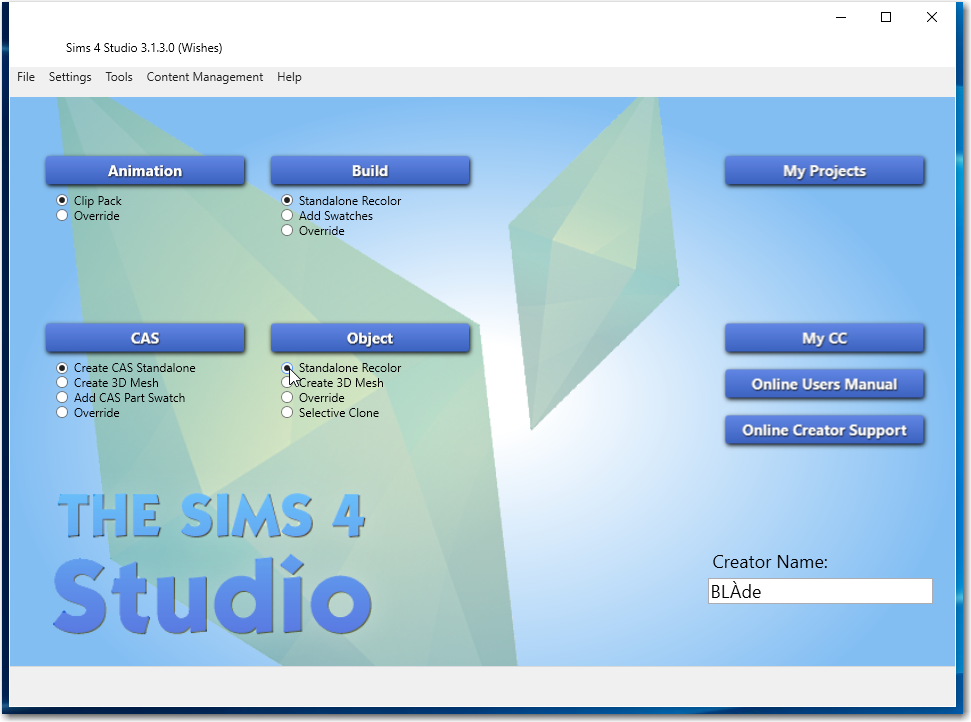Open the My CC button
This screenshot has height=722, width=971.
824,337
